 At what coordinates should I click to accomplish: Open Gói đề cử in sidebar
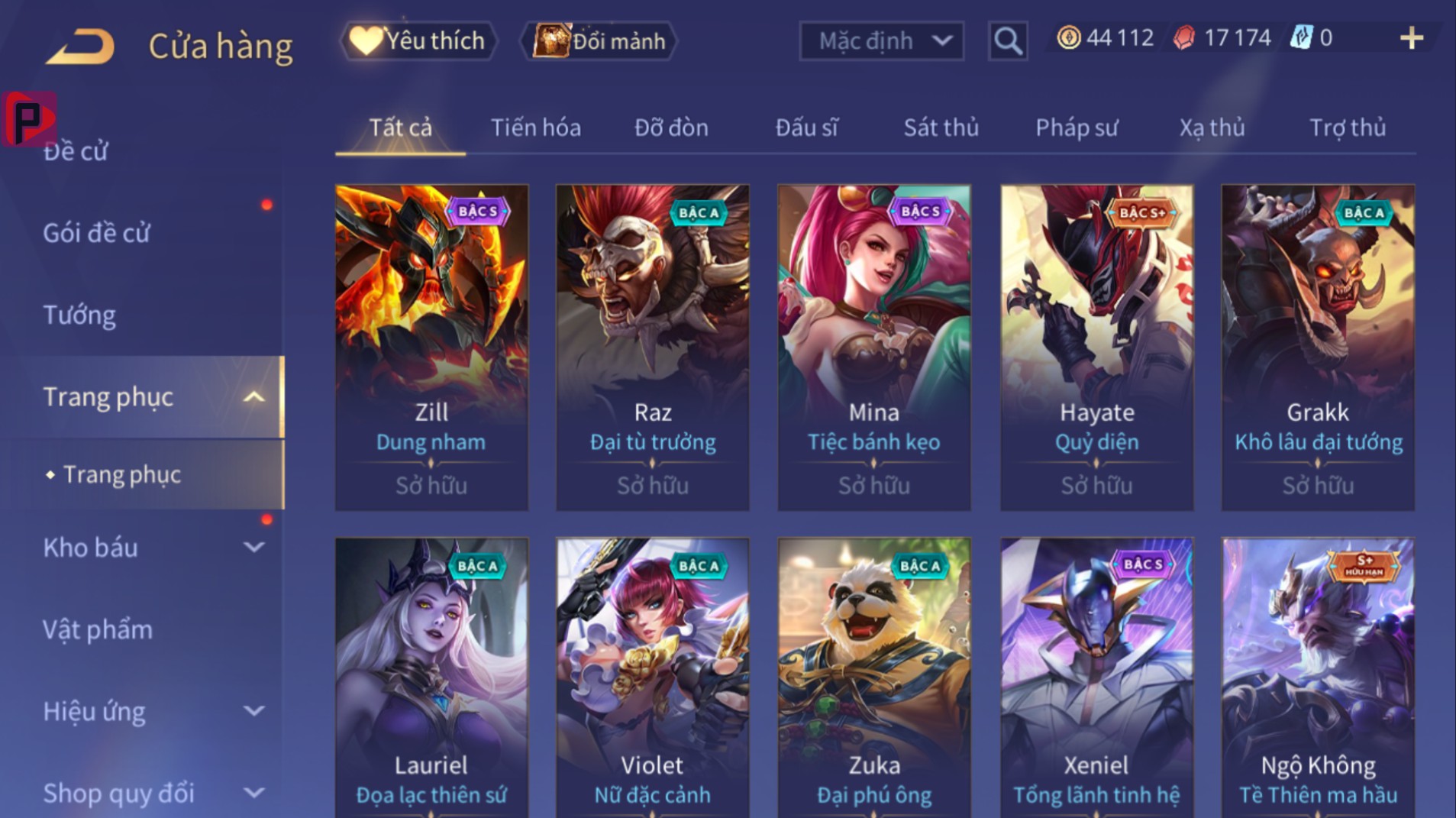tap(96, 233)
